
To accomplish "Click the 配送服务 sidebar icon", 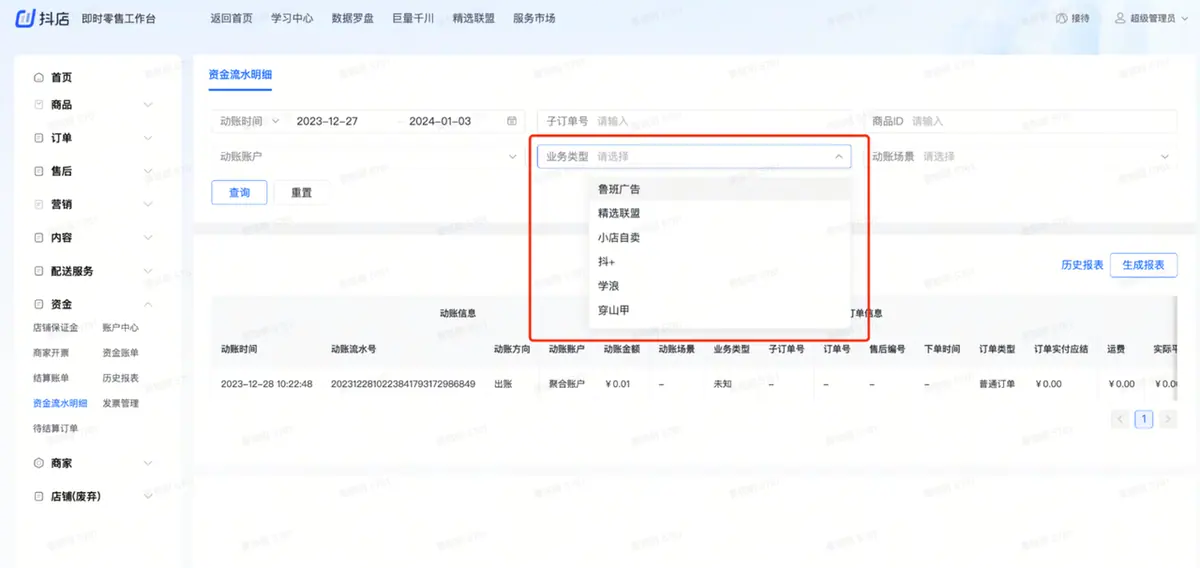I will coord(39,271).
